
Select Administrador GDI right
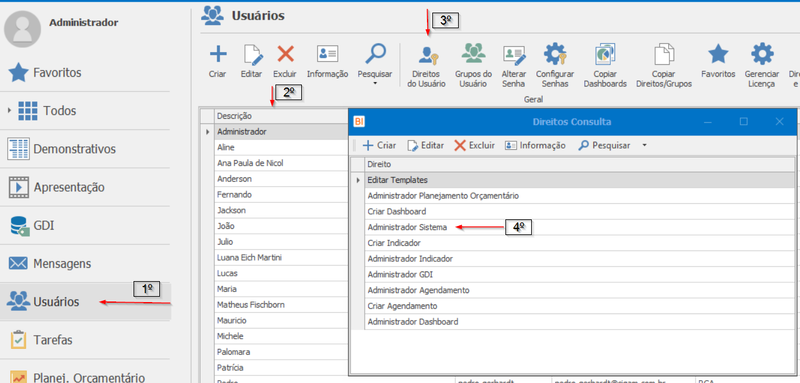point(580,275)
